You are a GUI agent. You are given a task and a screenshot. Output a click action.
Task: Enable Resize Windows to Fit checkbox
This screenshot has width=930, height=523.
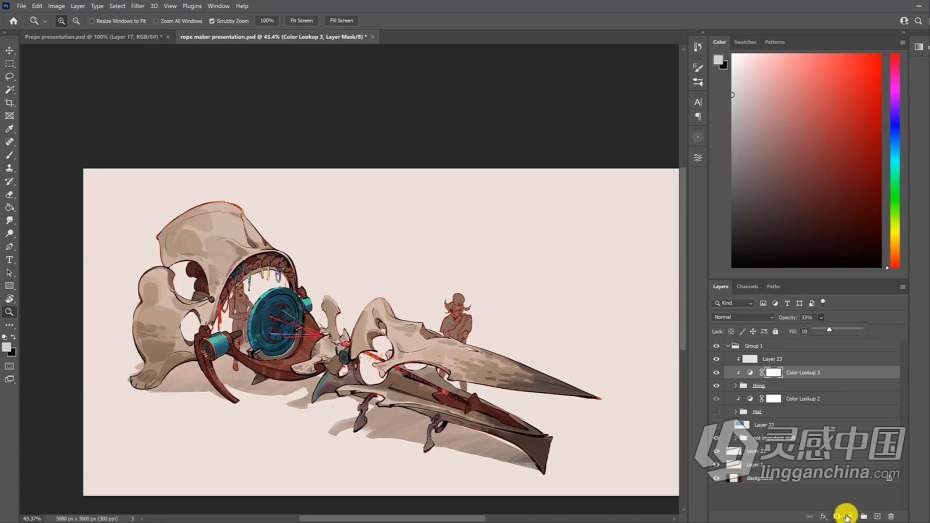coord(93,20)
